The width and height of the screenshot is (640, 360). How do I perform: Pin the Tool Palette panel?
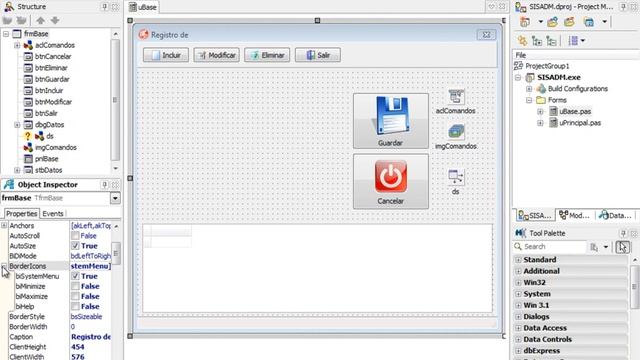623,233
